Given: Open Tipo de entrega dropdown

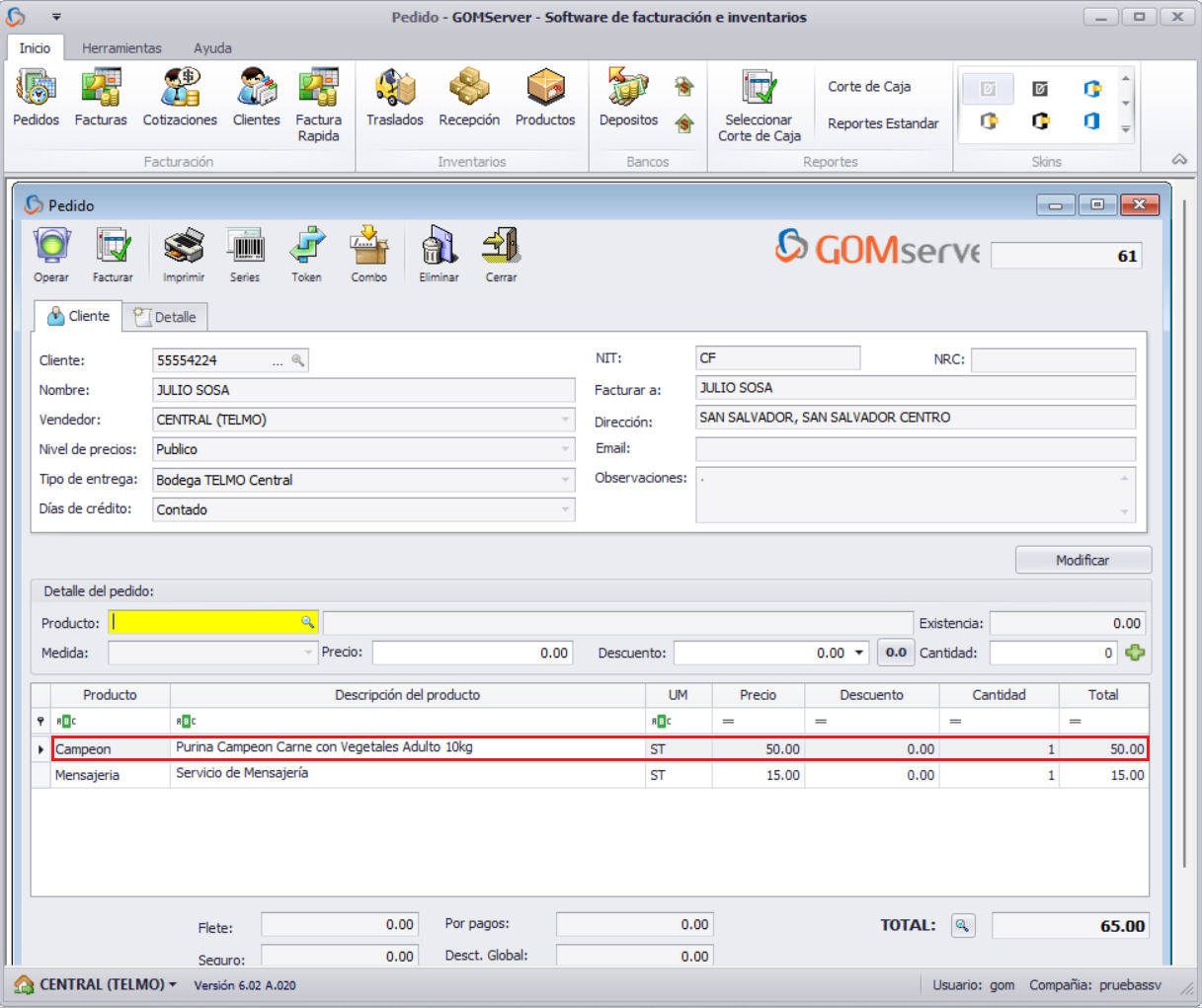Looking at the screenshot, I should [x=565, y=480].
